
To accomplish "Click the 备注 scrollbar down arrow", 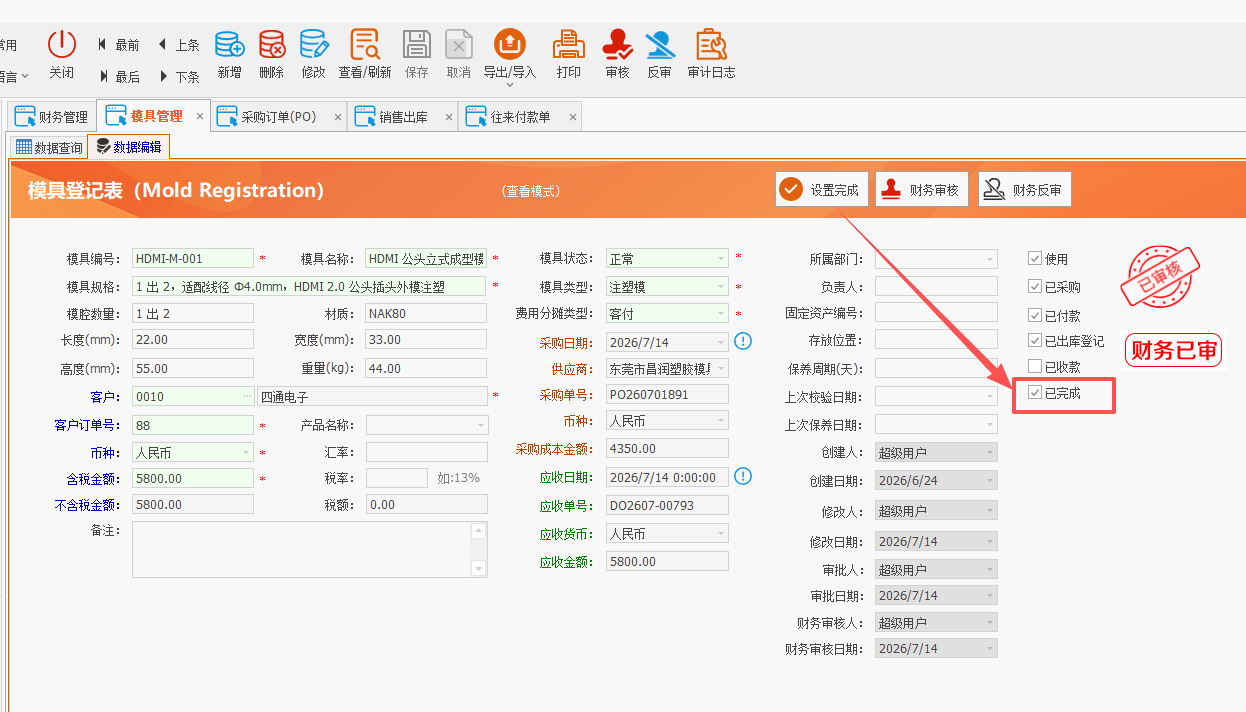I will click(x=479, y=569).
